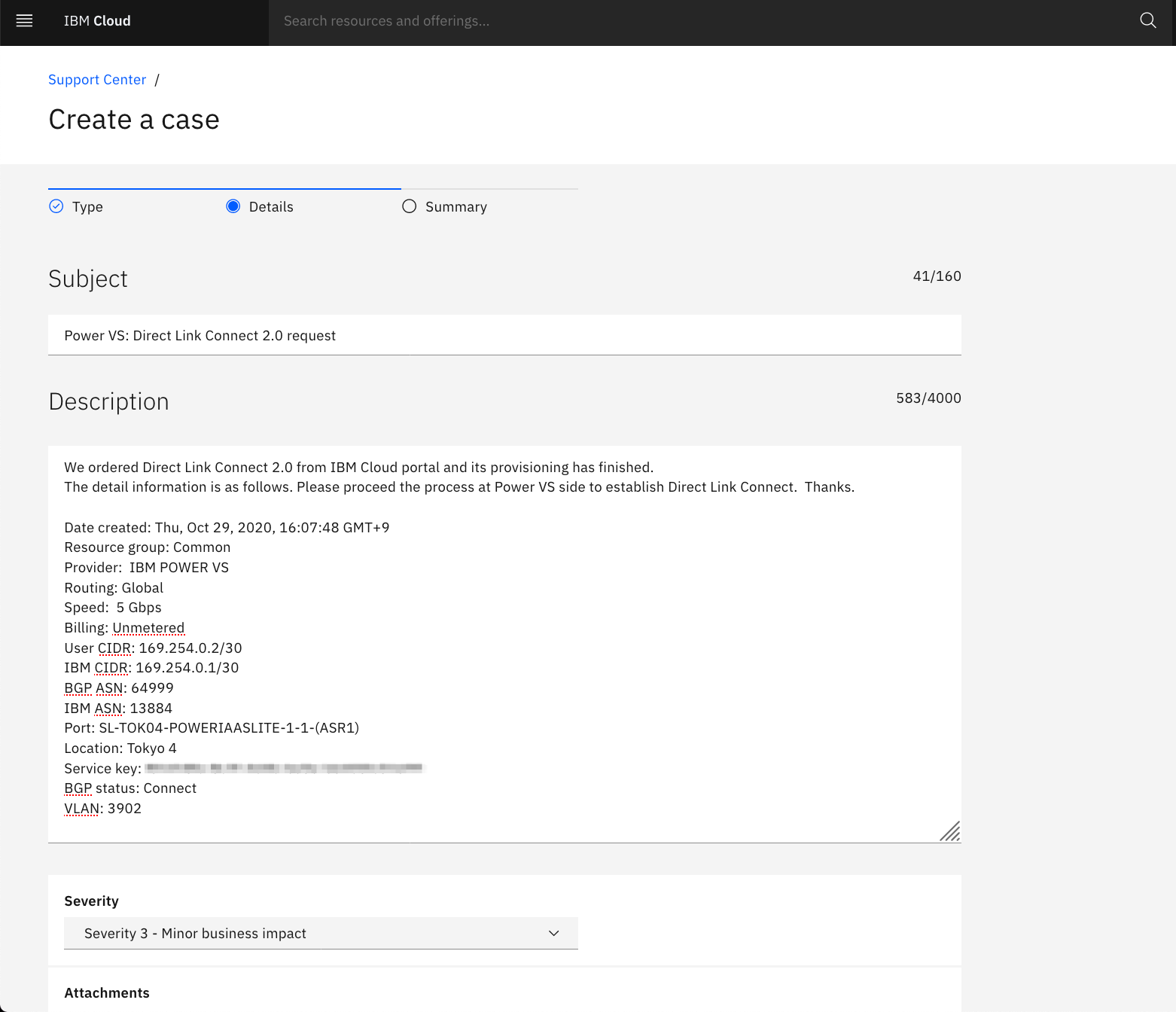This screenshot has width=1176, height=1012.
Task: Click the Attachments section label
Action: pyautogui.click(x=107, y=993)
